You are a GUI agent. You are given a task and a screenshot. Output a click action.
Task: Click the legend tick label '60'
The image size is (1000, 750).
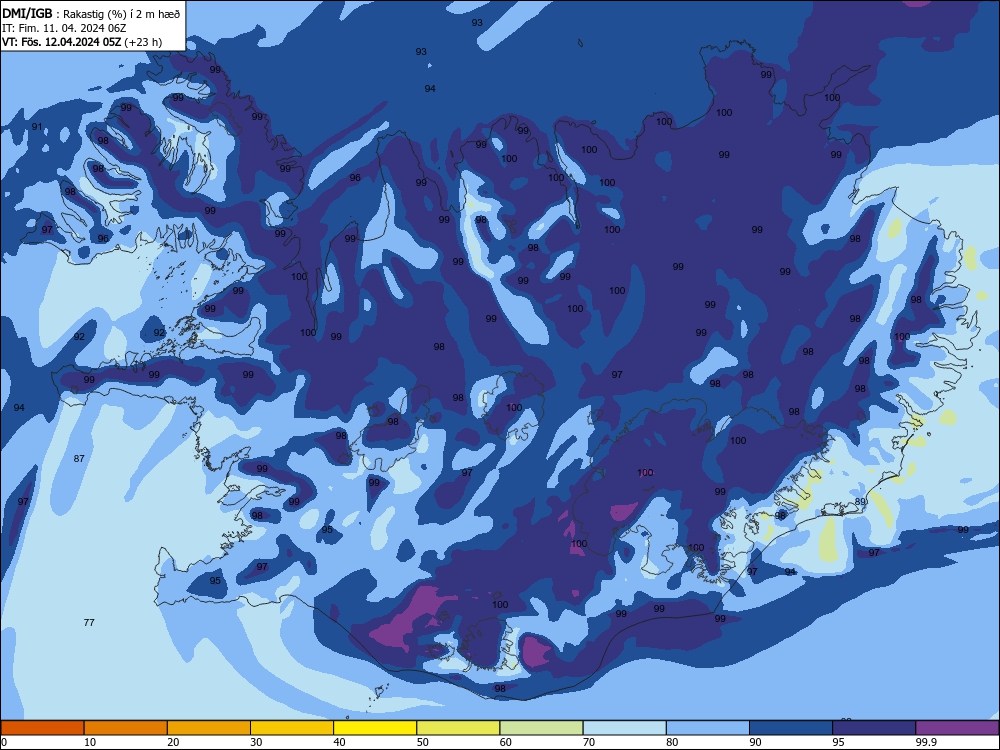pos(506,742)
